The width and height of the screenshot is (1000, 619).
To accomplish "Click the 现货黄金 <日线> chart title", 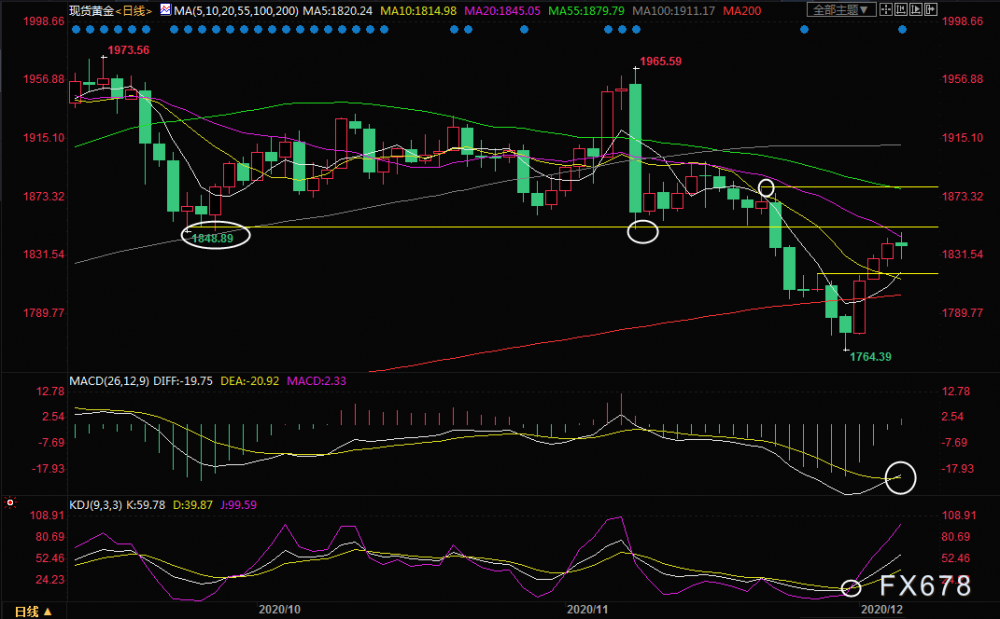I will click(x=111, y=11).
